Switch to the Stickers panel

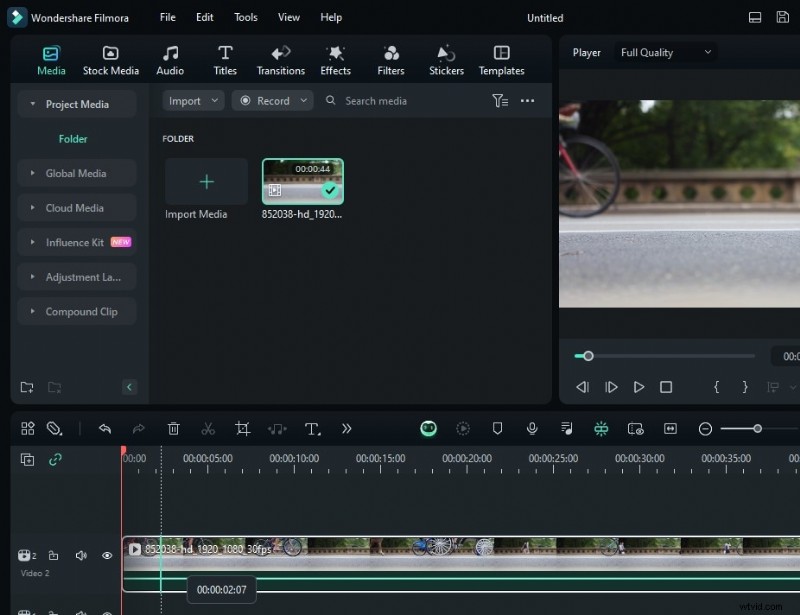(x=445, y=58)
